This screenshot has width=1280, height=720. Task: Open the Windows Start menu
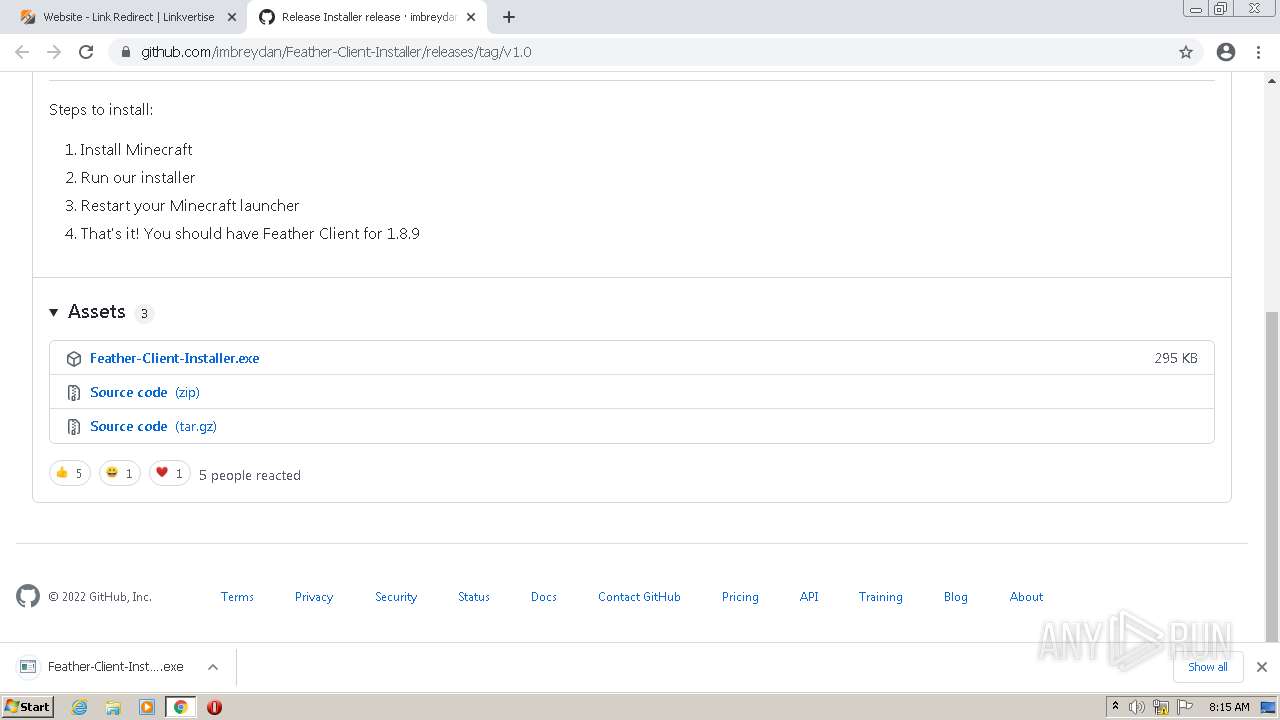(x=27, y=706)
